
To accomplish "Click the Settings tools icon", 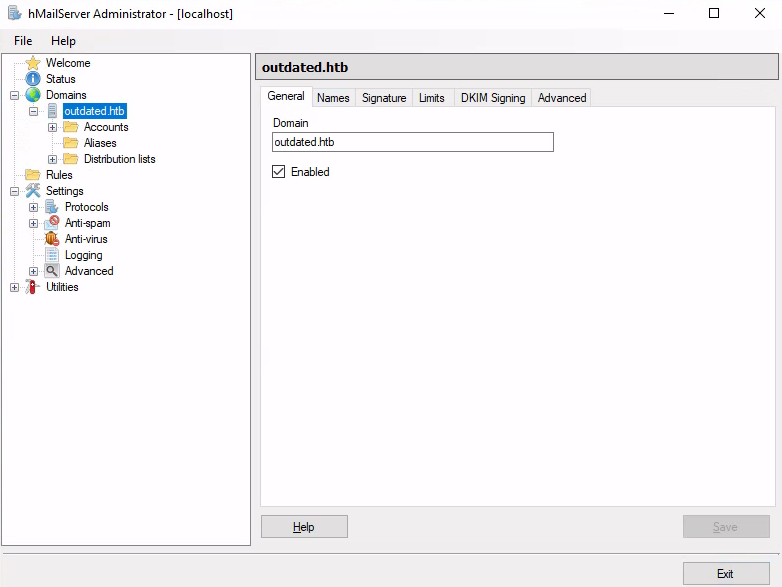I will click(x=33, y=191).
